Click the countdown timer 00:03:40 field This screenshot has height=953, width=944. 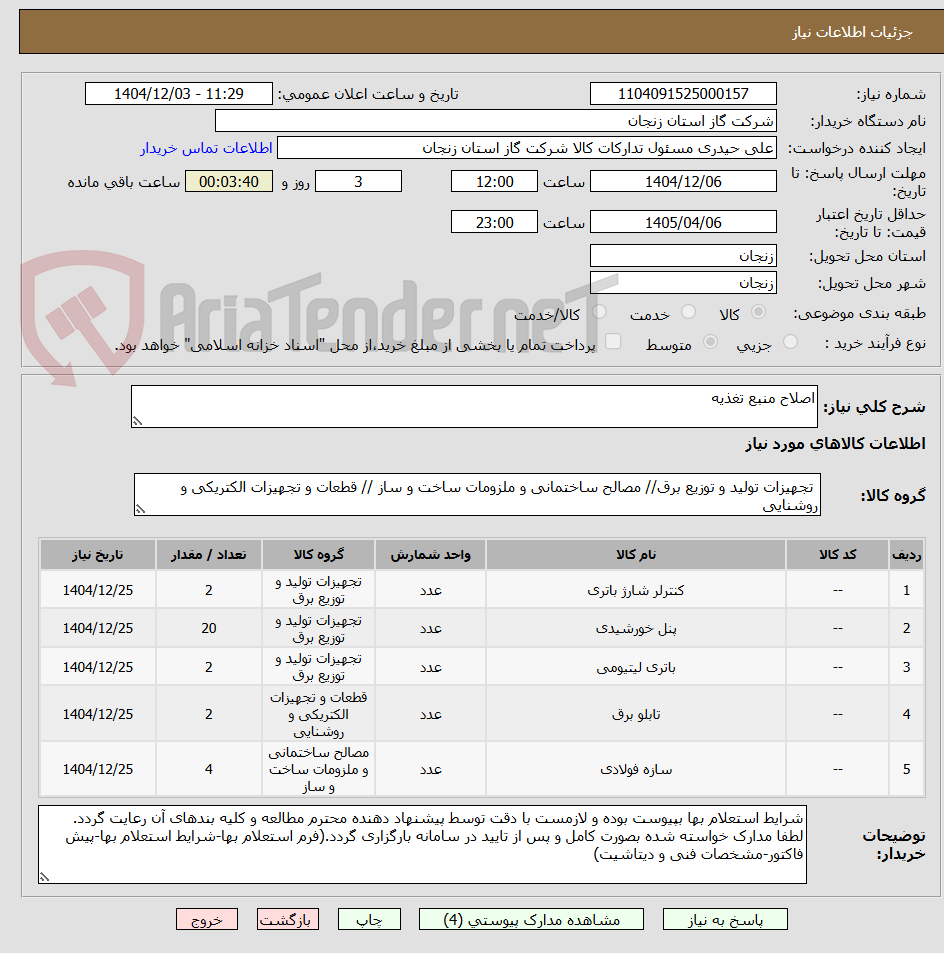229,181
